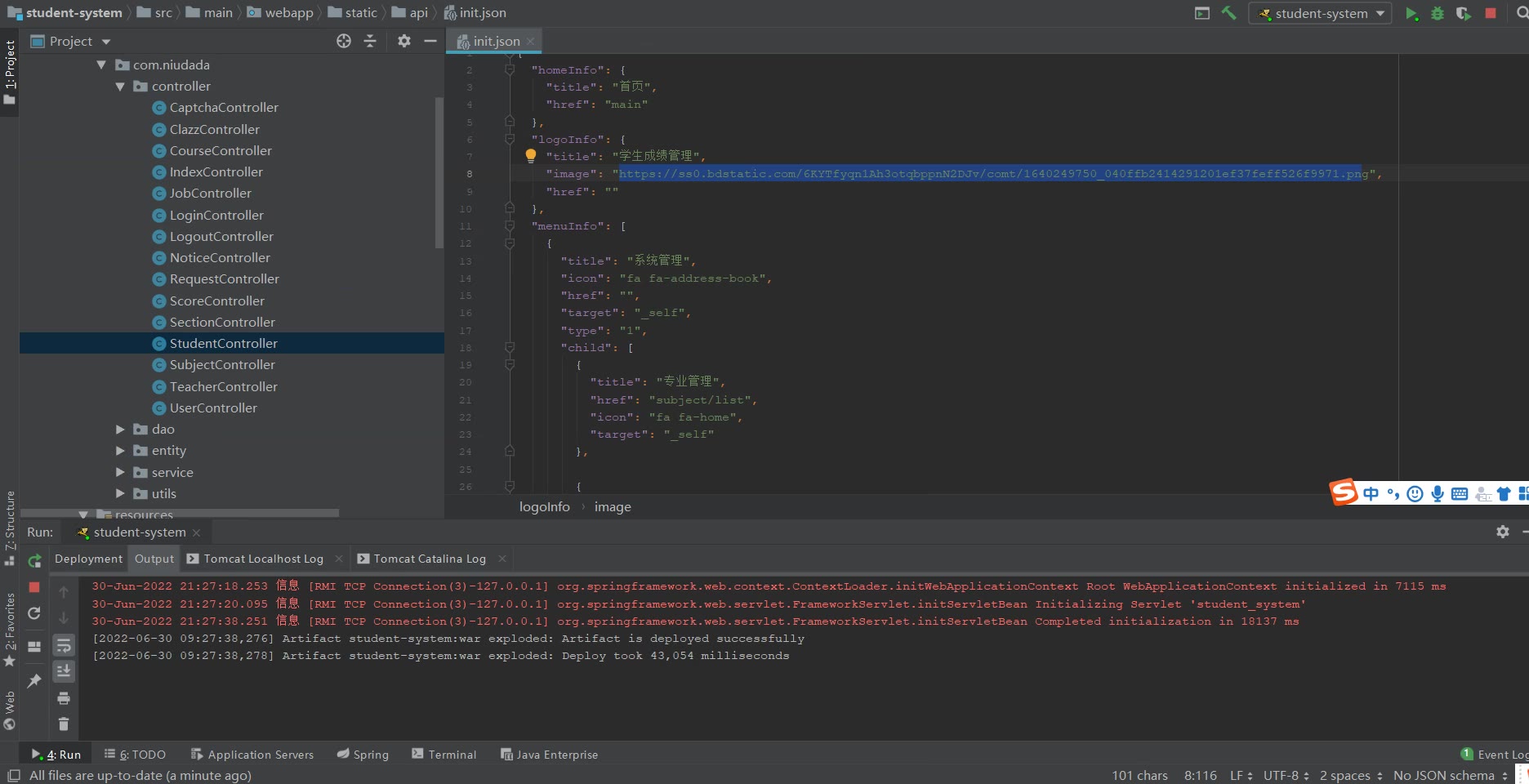The width and height of the screenshot is (1529, 784).
Task: Open Java Enterprise tool window
Action: (x=549, y=755)
